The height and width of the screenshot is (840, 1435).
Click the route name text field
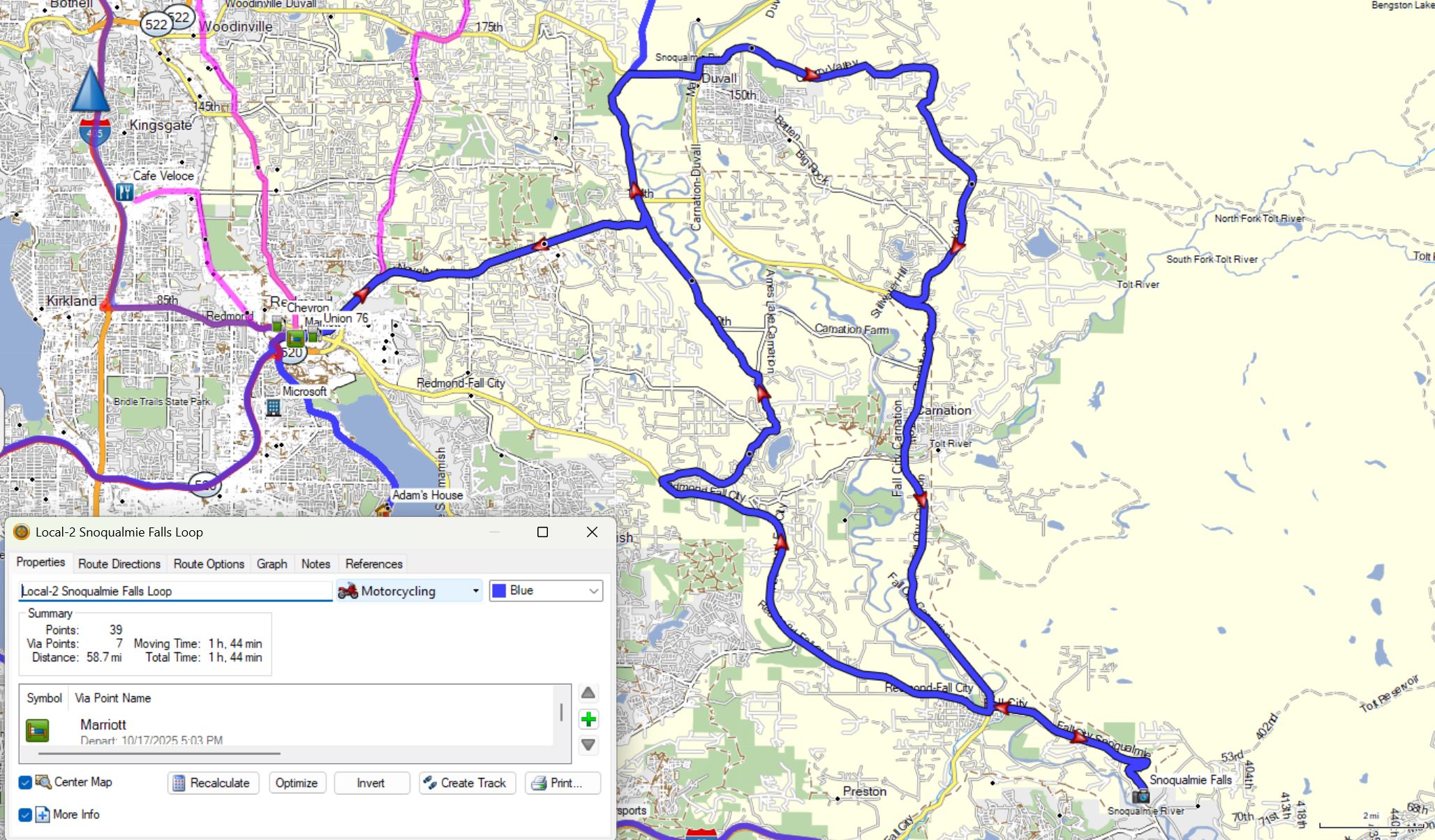pos(174,591)
